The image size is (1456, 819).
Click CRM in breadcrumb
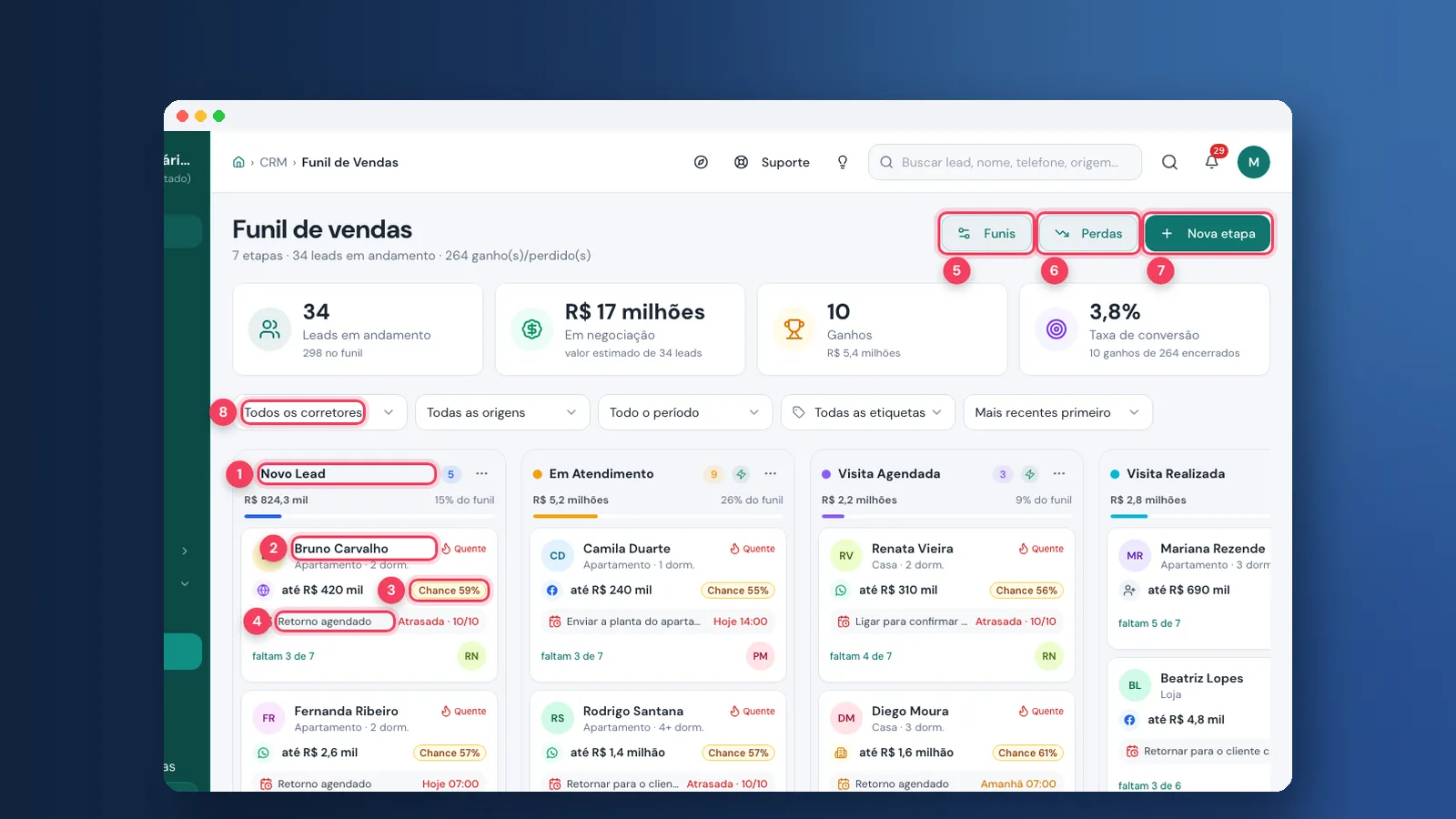point(273,162)
